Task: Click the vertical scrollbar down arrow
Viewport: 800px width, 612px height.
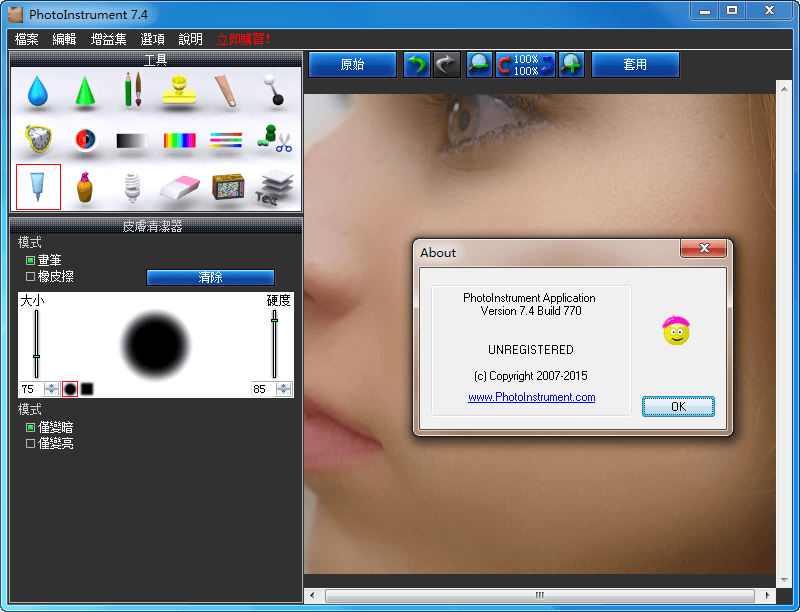Action: point(784,580)
